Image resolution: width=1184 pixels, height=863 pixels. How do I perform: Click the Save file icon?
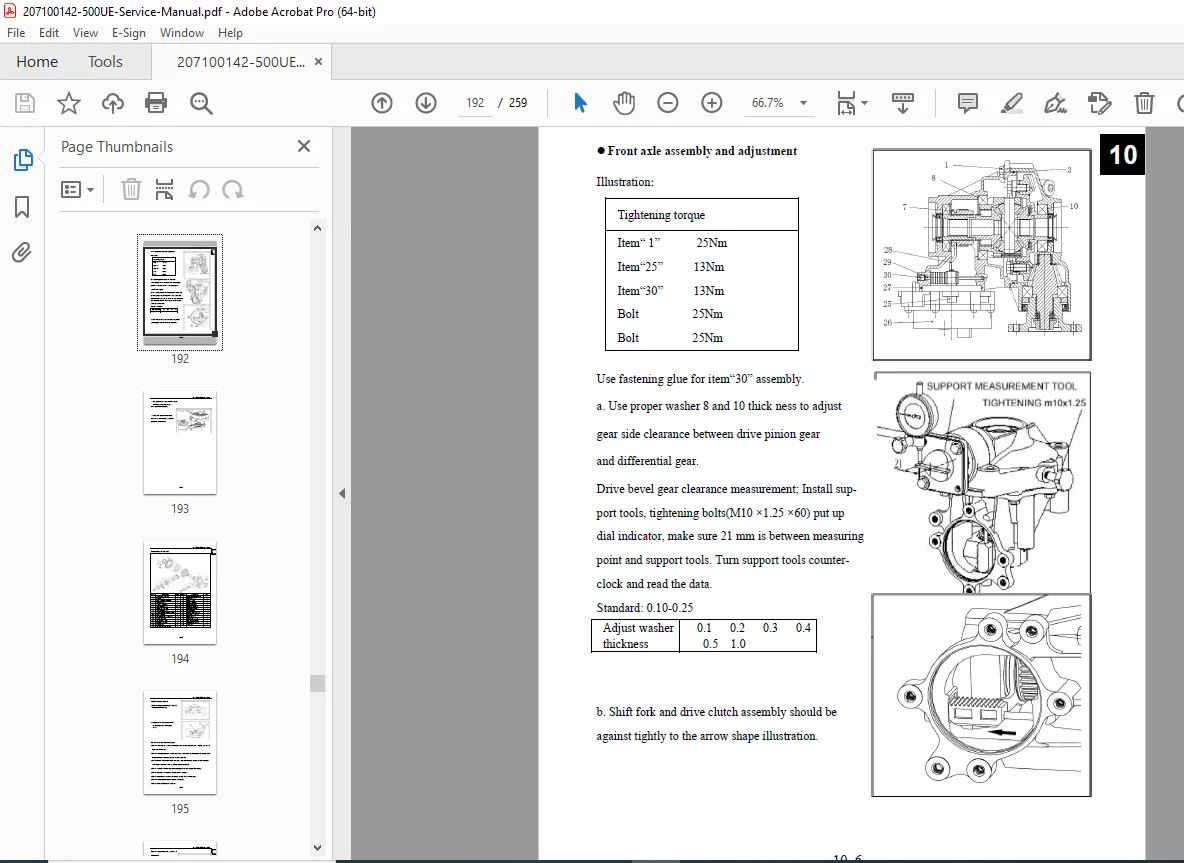click(25, 103)
